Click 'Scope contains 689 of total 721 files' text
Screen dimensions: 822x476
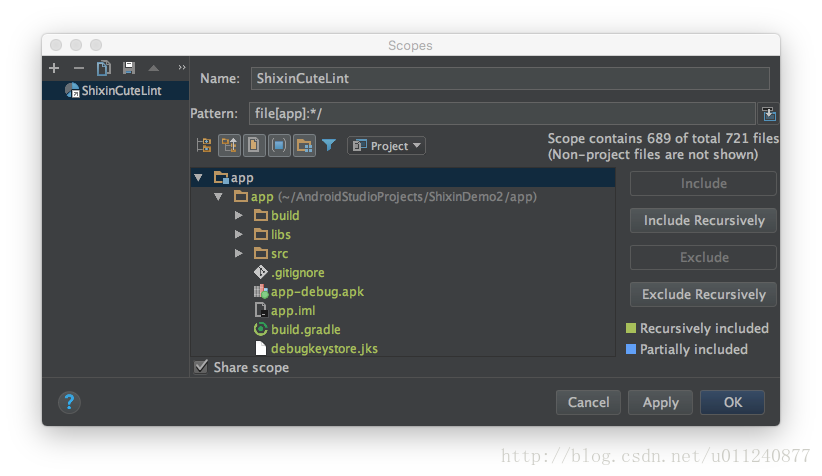click(663, 138)
